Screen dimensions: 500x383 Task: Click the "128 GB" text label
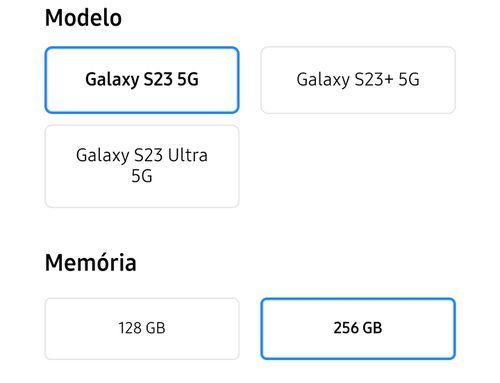click(x=142, y=328)
